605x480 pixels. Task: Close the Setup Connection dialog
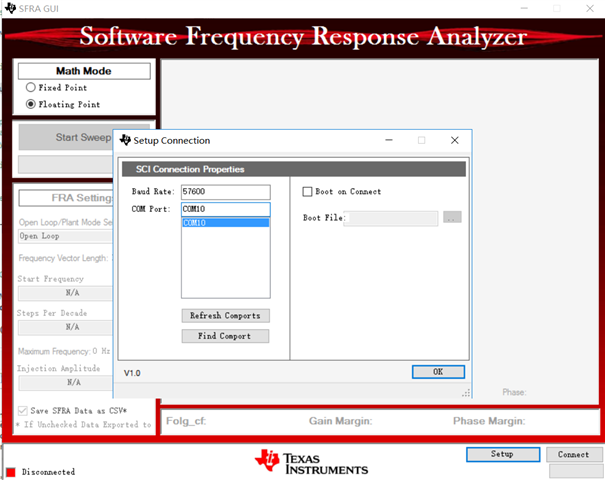455,140
